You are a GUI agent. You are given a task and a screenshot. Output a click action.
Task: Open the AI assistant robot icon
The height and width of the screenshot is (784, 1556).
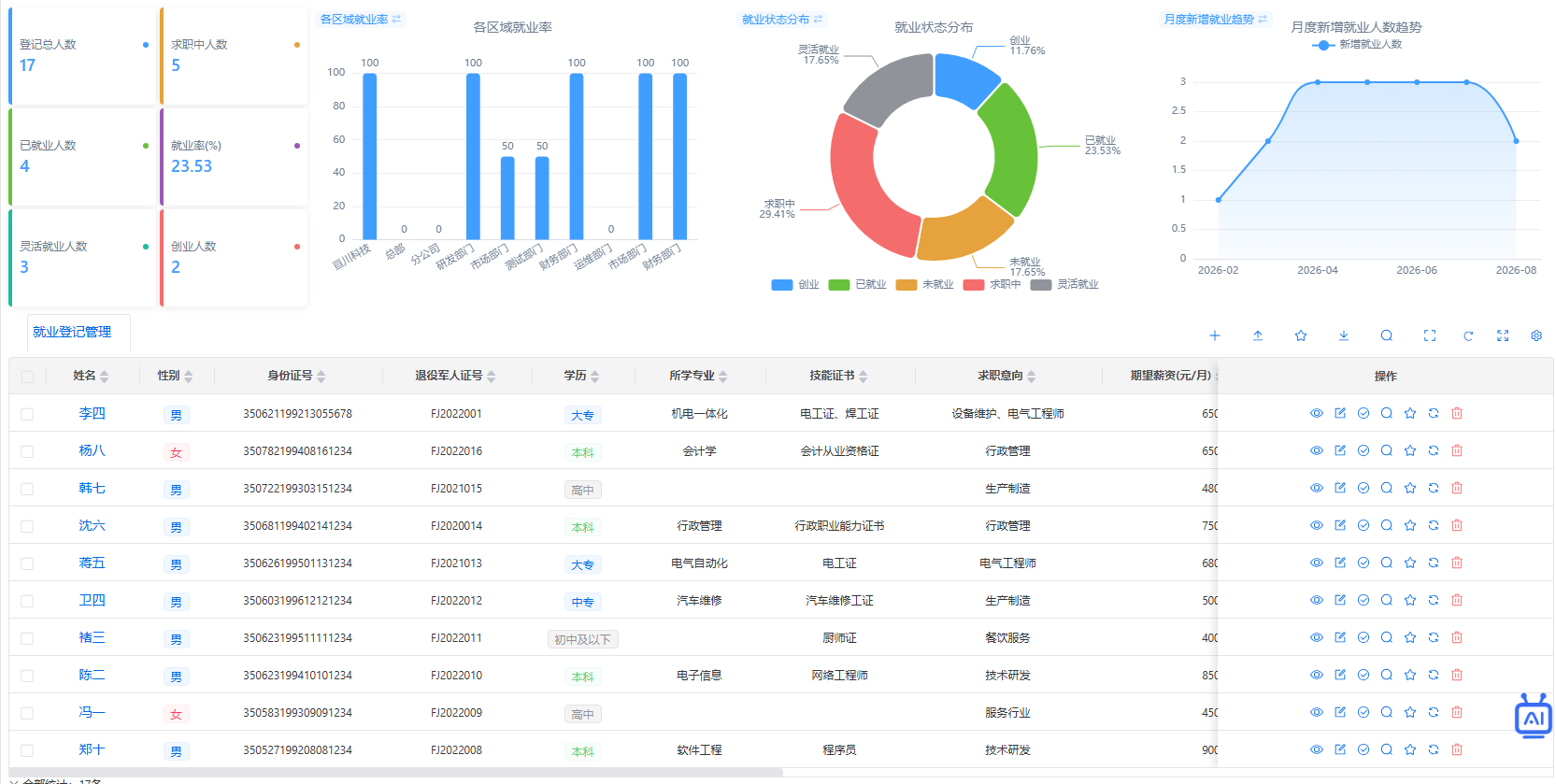(x=1534, y=717)
